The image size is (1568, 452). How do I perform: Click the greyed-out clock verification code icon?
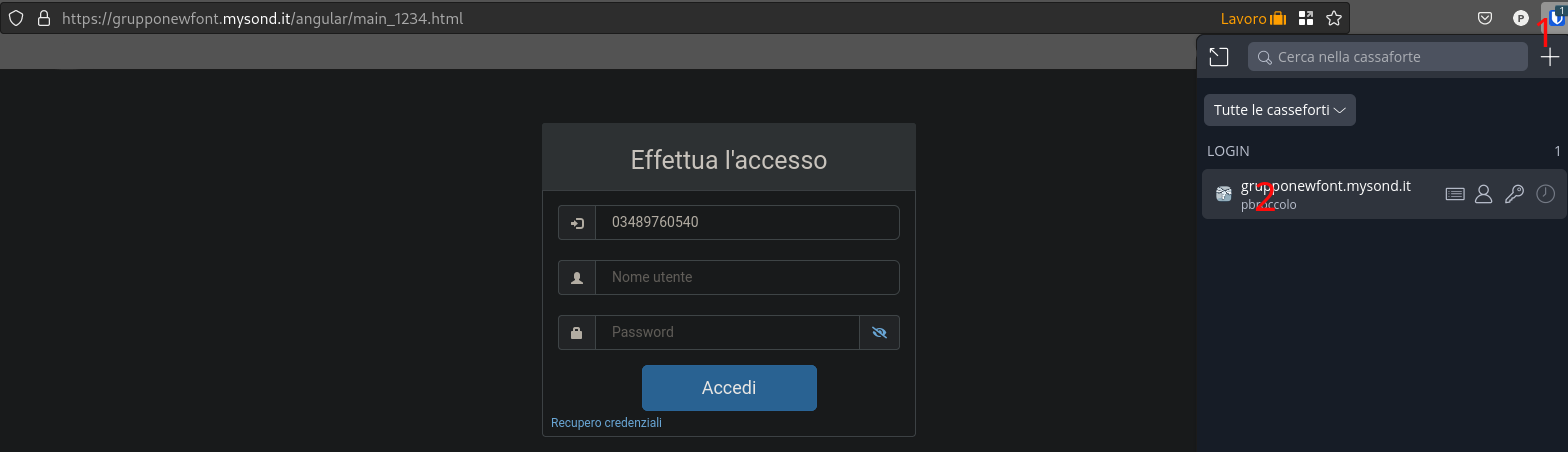(x=1545, y=194)
